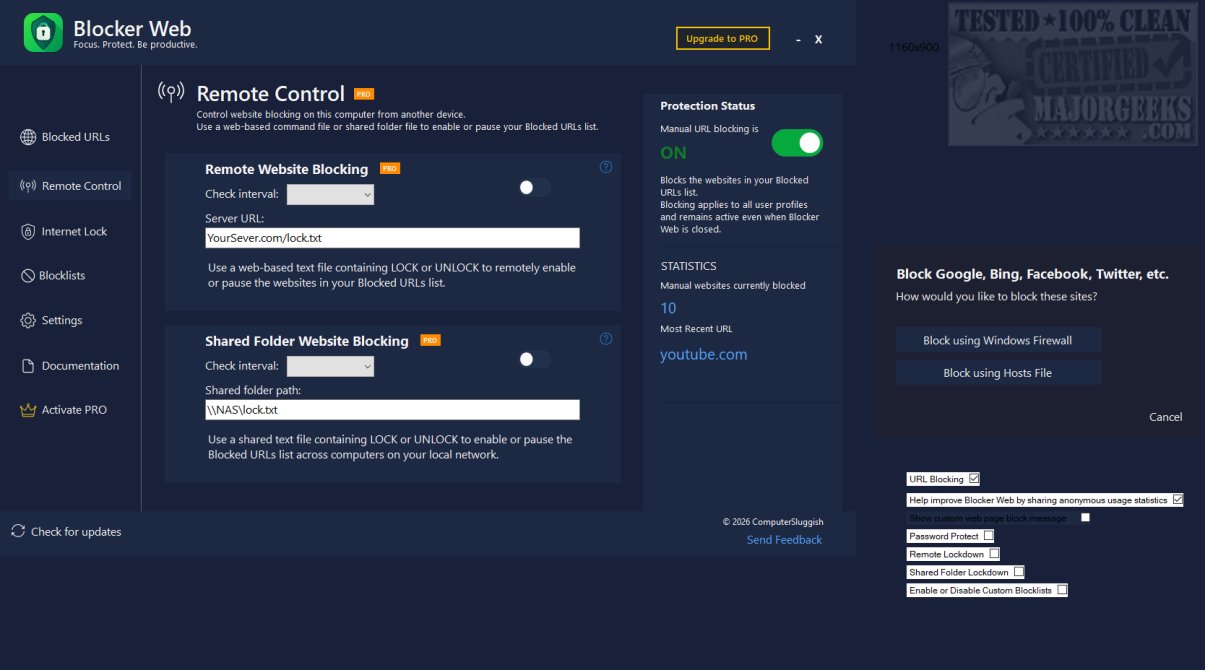
Task: Click Check for updates
Action: click(x=66, y=531)
